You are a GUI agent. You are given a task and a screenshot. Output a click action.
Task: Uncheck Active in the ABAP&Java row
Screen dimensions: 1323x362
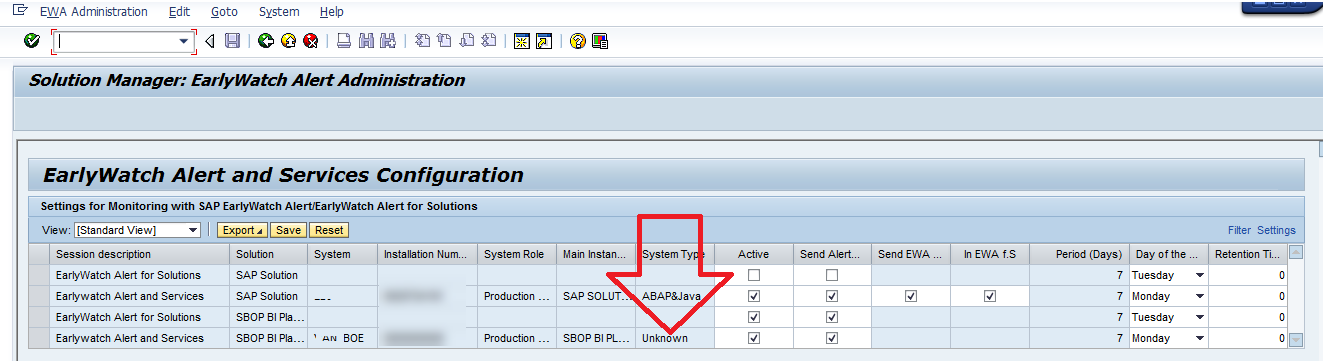(753, 296)
